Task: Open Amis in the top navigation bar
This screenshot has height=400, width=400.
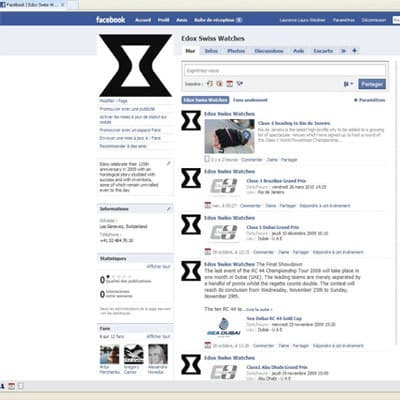Action: [x=182, y=20]
